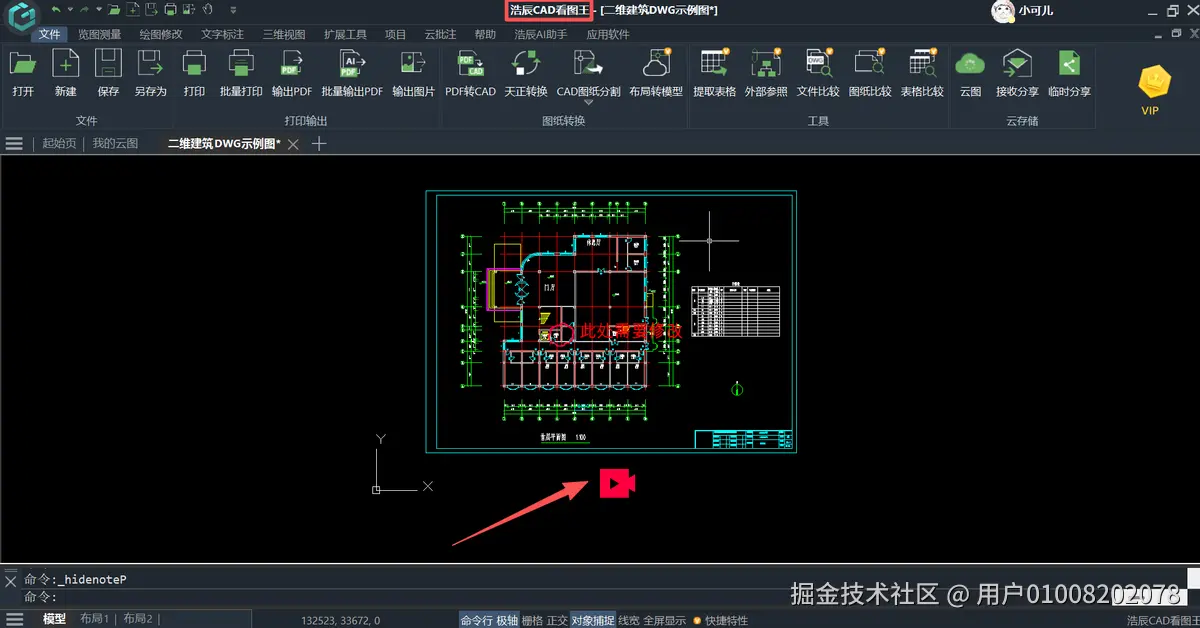
Task: Start 文件比较 file compare
Action: (x=818, y=73)
